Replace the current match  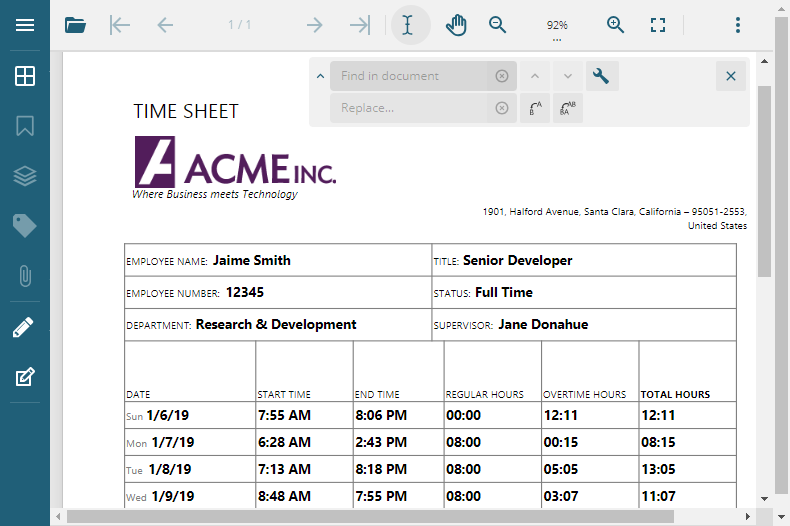535,108
